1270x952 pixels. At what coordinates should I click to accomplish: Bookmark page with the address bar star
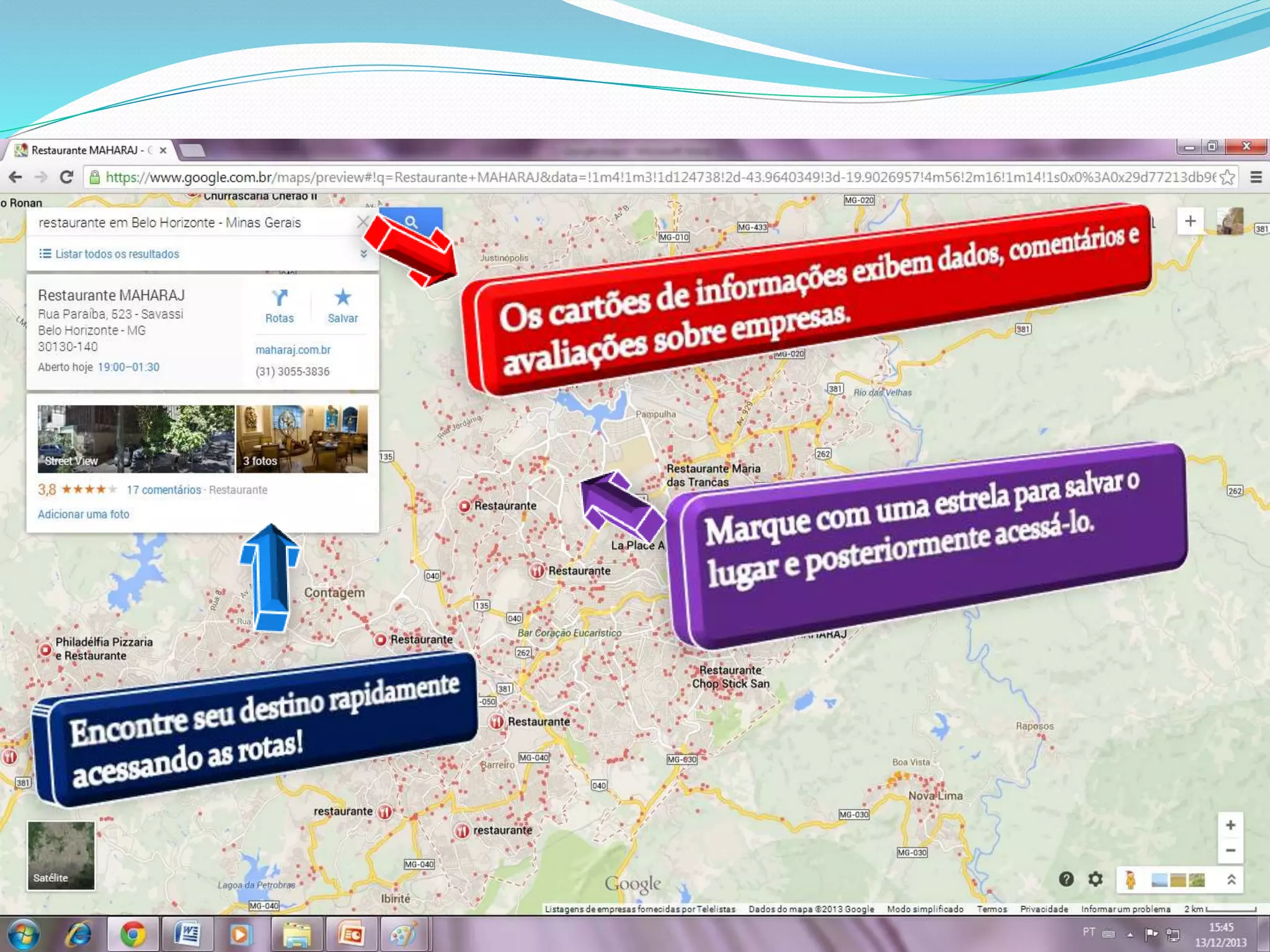(1227, 178)
